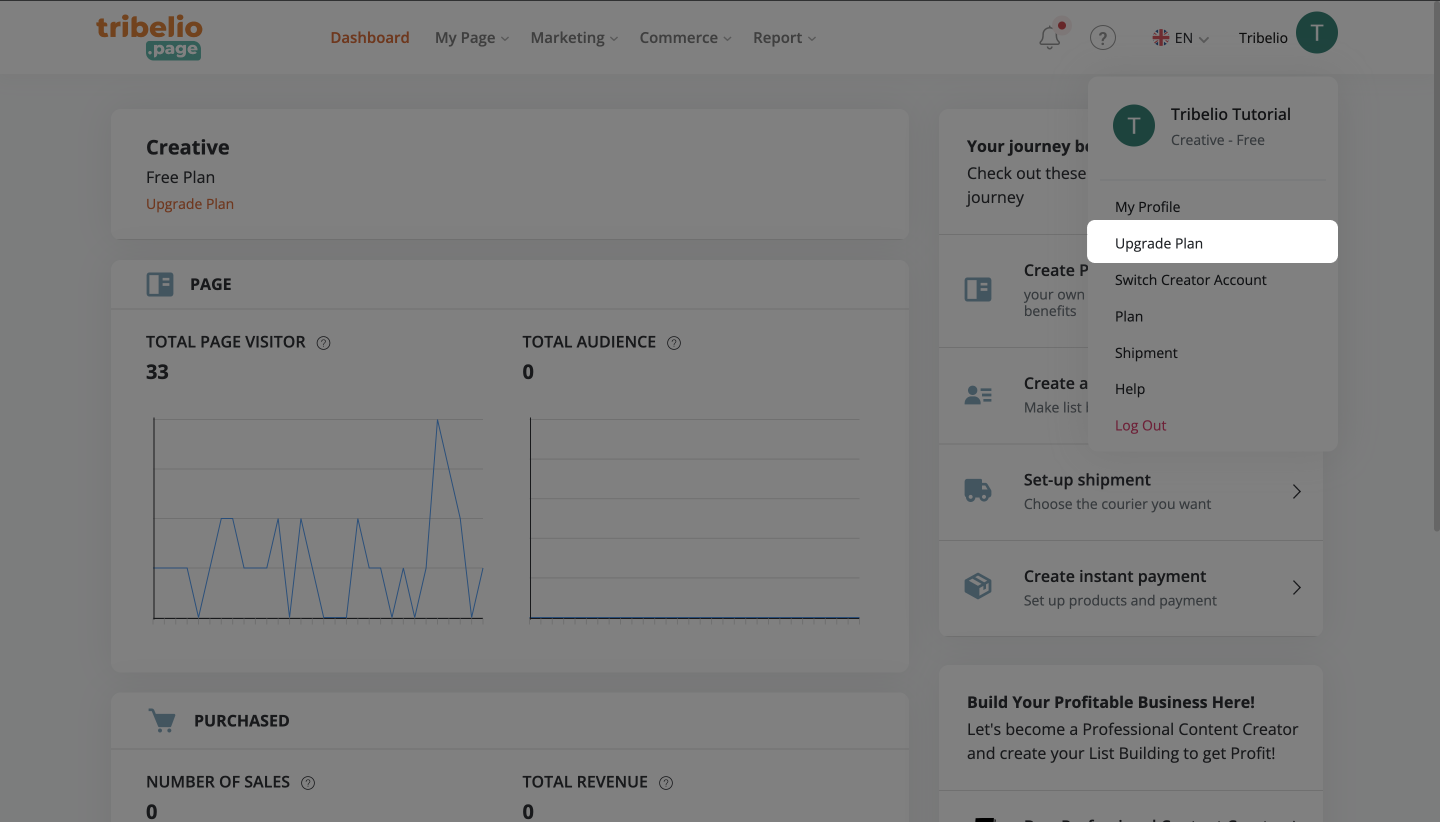This screenshot has height=822, width=1440.
Task: Click Total Audience info icon
Action: 674,343
